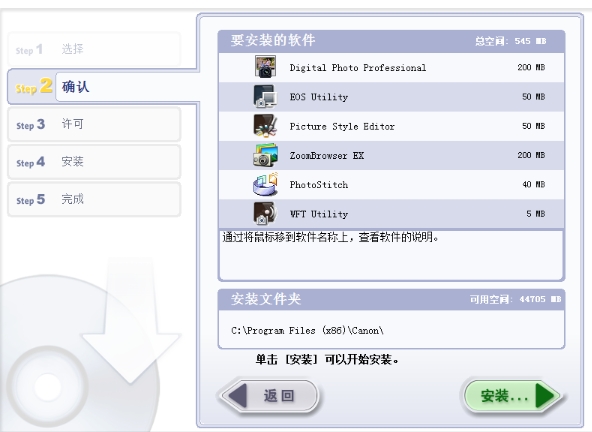Select Step 1 选择 tab
The width and height of the screenshot is (592, 432).
[94, 49]
